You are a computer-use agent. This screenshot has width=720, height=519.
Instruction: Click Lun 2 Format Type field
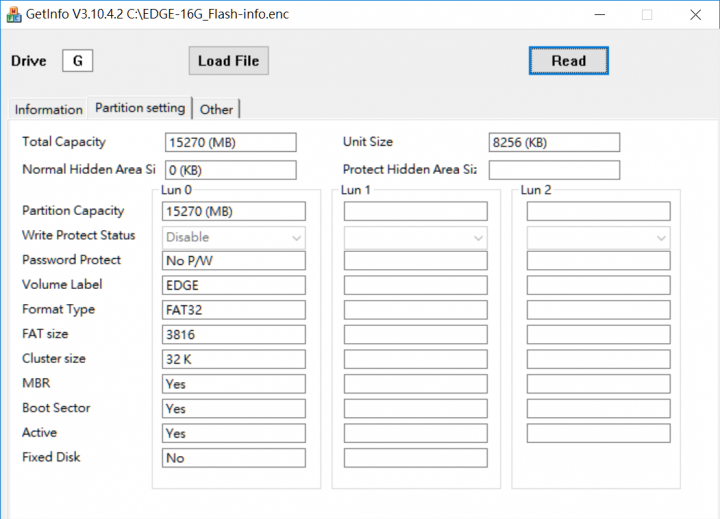tap(598, 310)
